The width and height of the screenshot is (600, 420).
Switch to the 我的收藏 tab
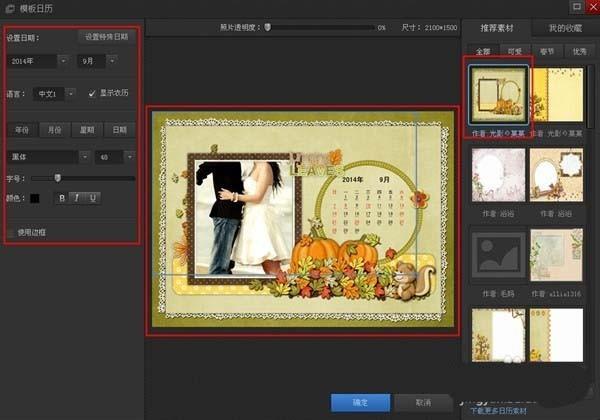click(x=566, y=28)
